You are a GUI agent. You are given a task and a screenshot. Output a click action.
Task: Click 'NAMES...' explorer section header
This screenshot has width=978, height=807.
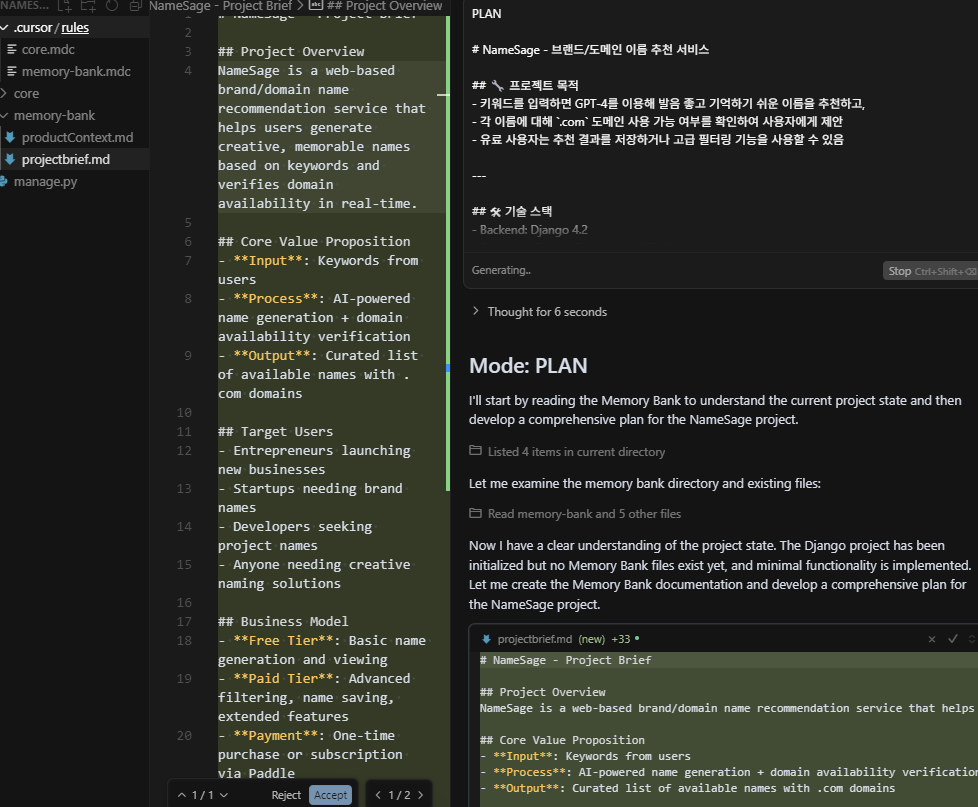24,6
